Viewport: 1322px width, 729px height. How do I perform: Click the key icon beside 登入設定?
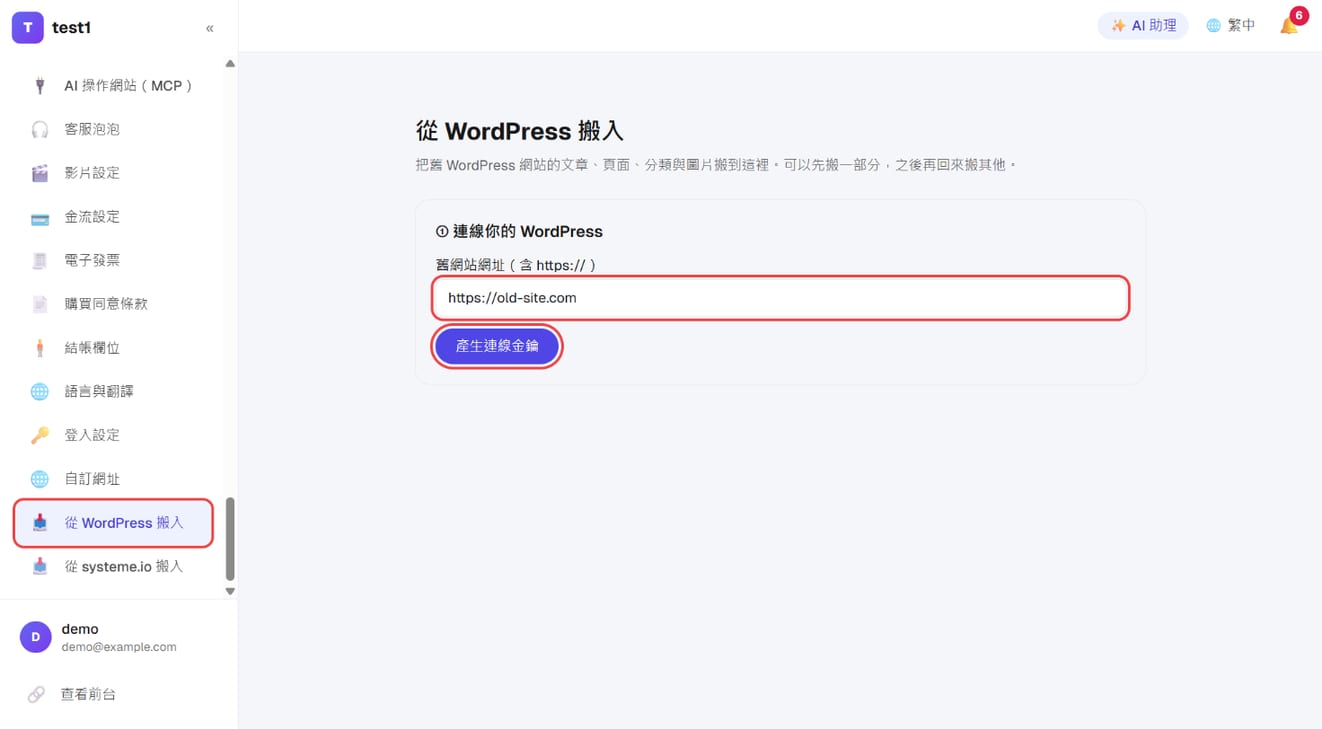pos(40,435)
